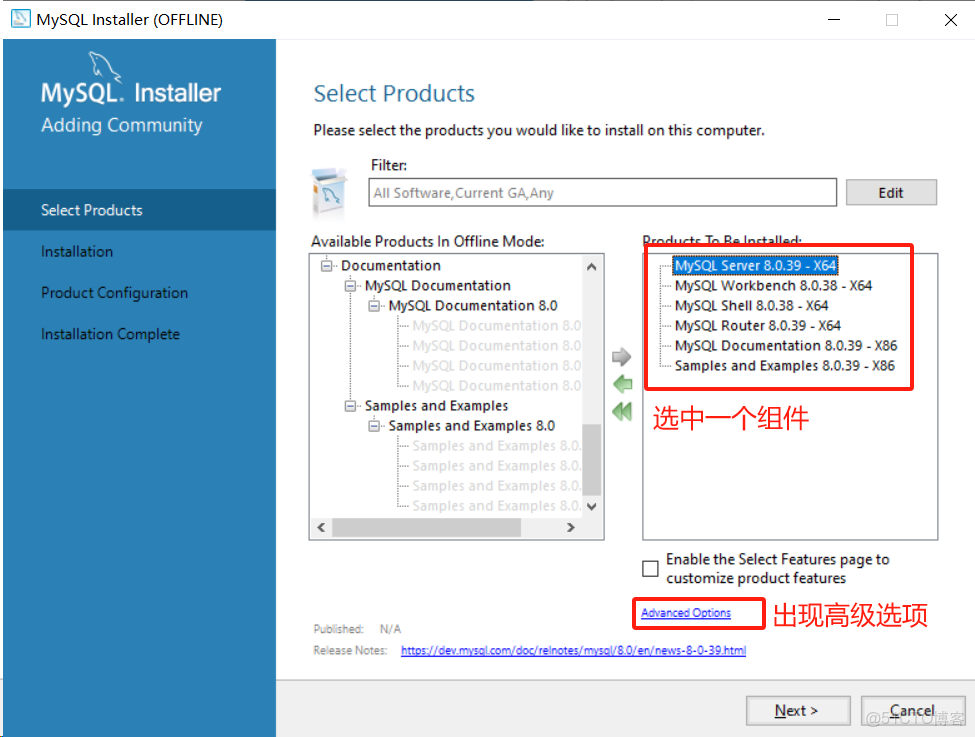Select the MySQL Documentation 8.0 tree label
The height and width of the screenshot is (737, 975).
[x=473, y=305]
